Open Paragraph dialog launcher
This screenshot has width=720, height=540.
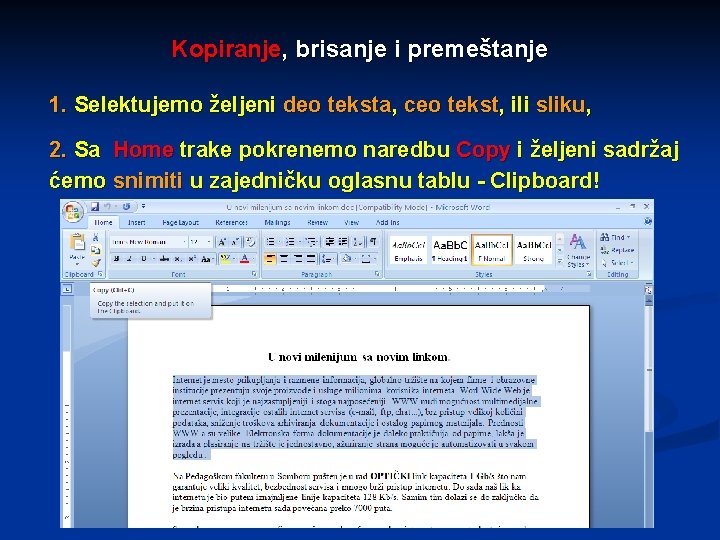[377, 274]
